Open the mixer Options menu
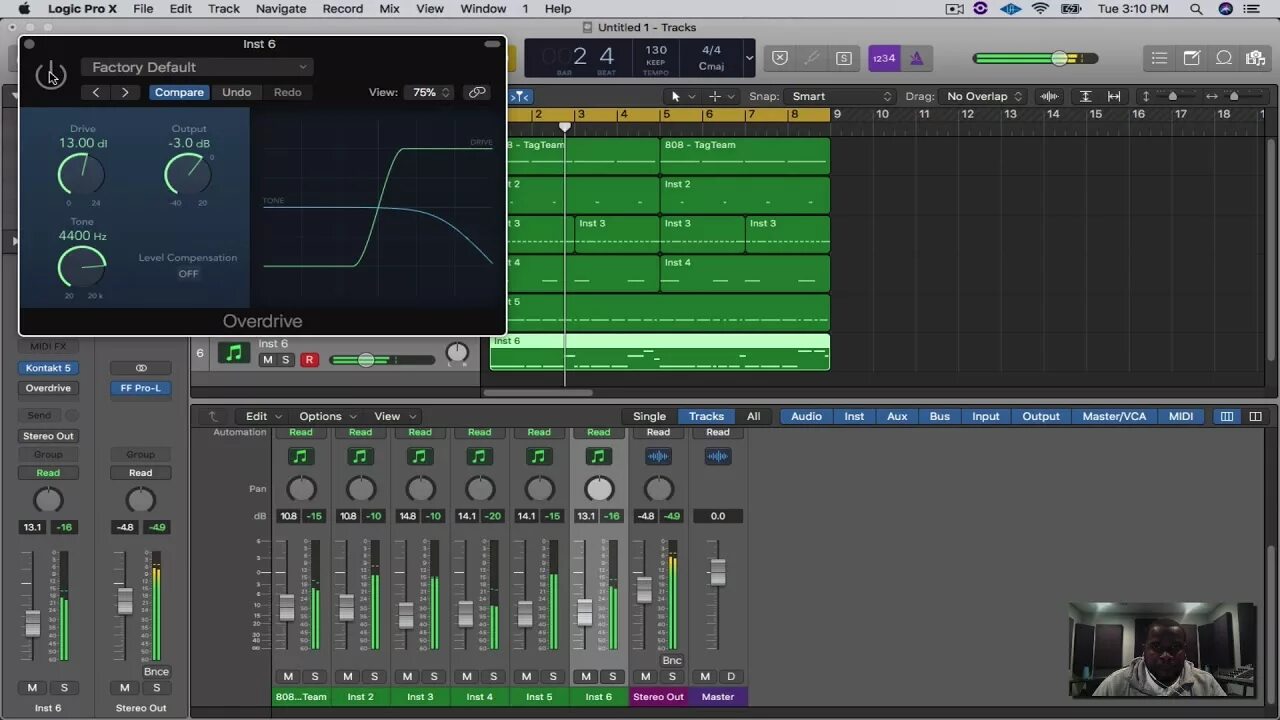The height and width of the screenshot is (720, 1280). tap(326, 416)
